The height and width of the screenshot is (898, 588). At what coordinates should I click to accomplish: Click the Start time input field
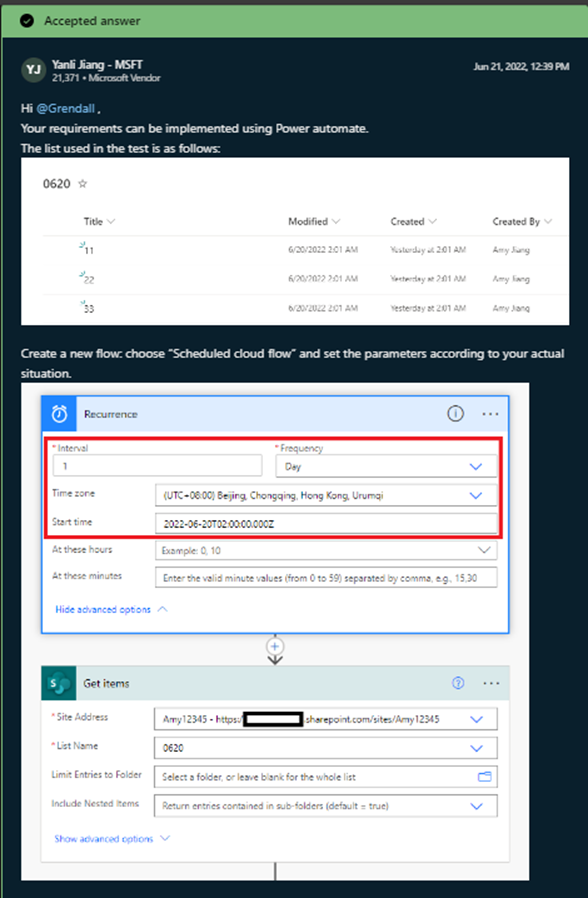pos(326,523)
